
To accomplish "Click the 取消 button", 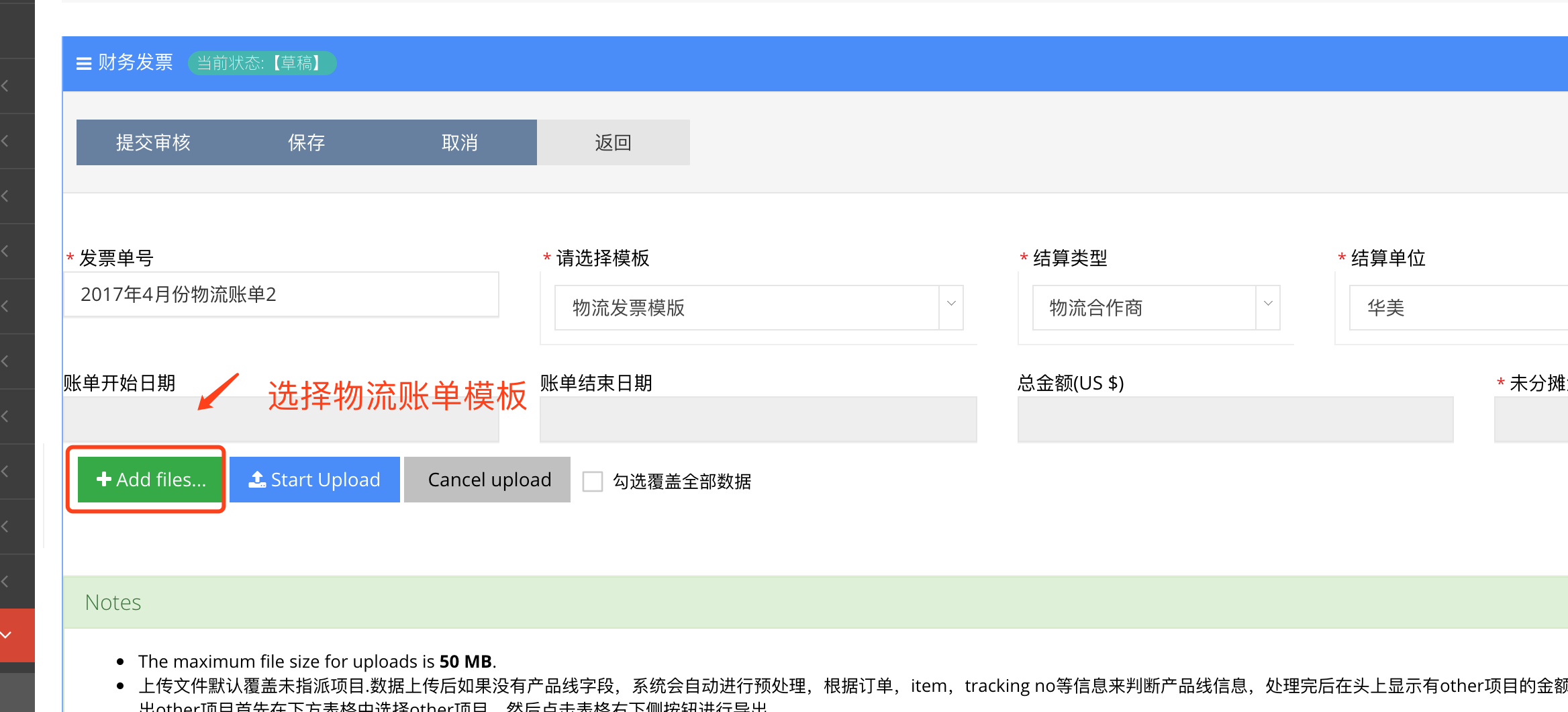I will [460, 142].
